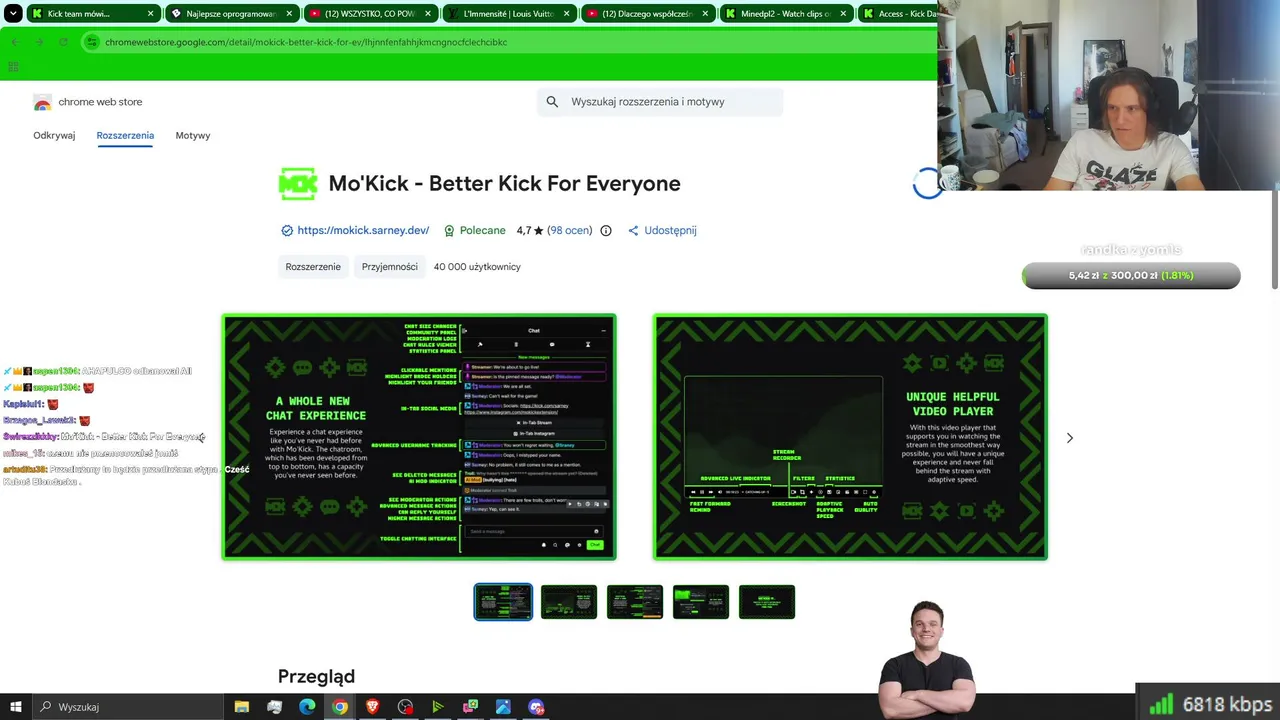Open the 98 ocen ratings link
This screenshot has height=720, width=1280.
(x=569, y=231)
